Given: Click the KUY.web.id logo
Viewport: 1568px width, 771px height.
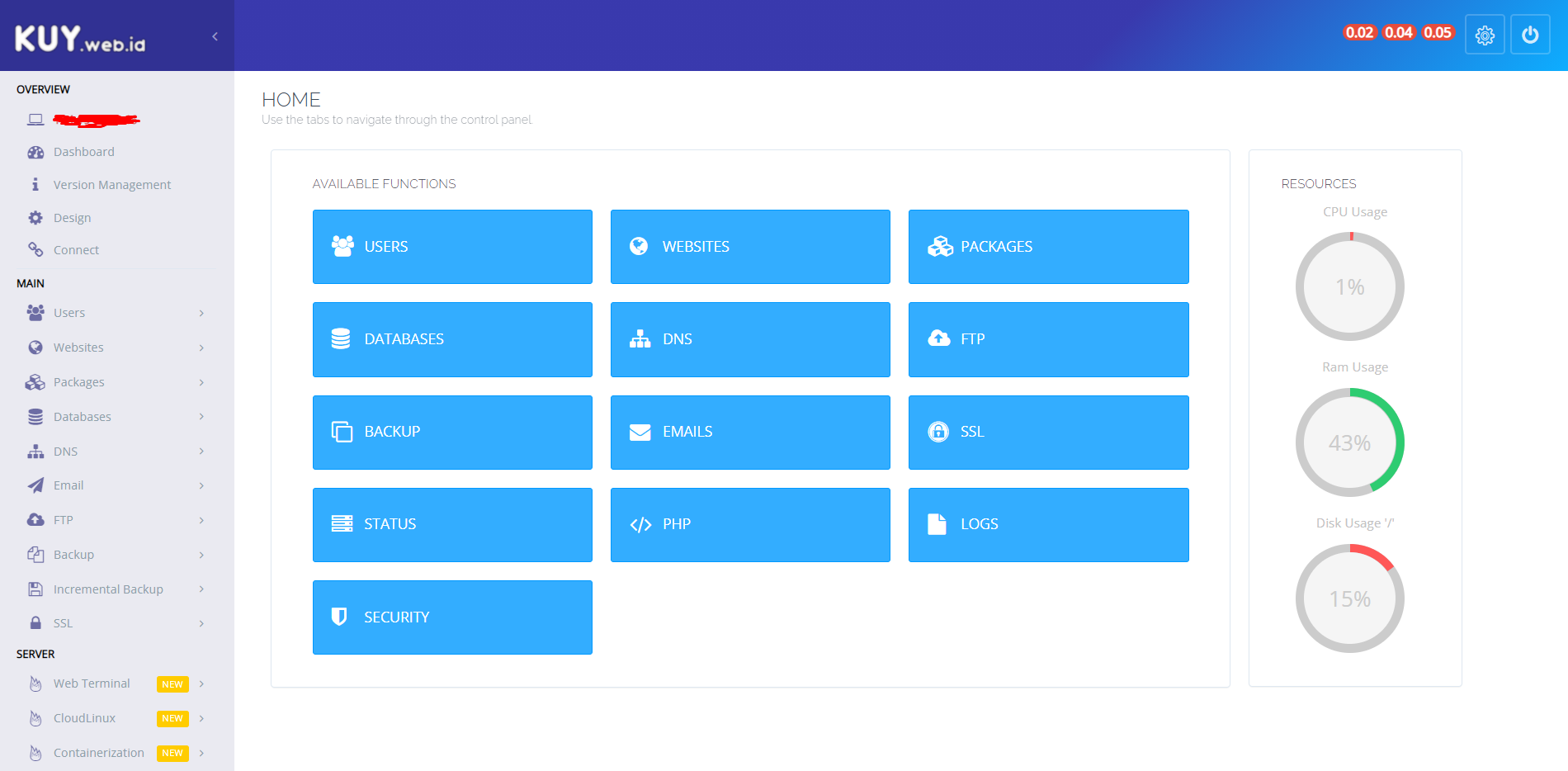Looking at the screenshot, I should pyautogui.click(x=78, y=36).
